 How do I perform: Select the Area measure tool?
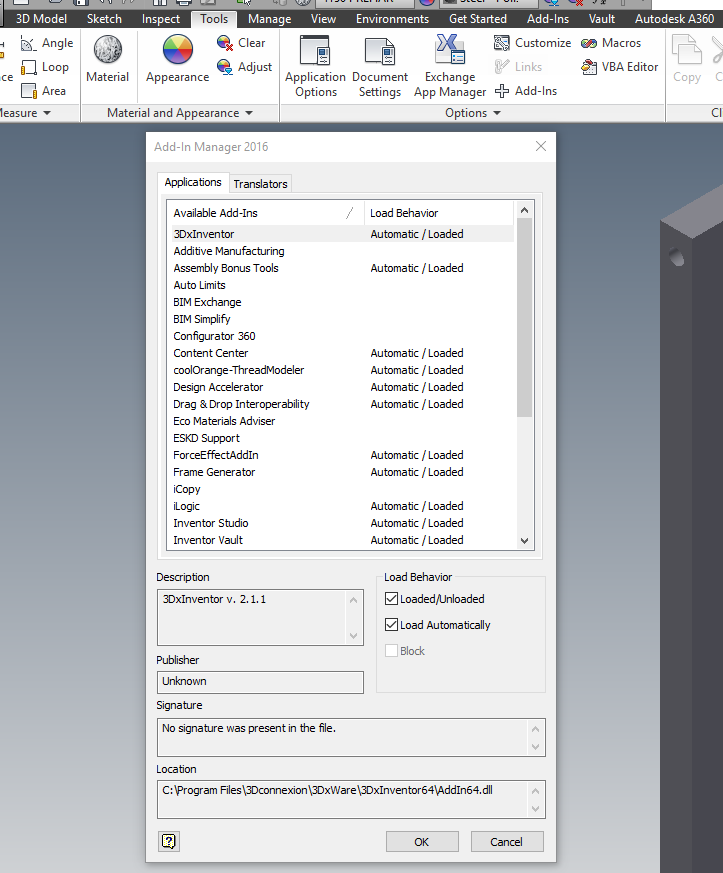click(x=43, y=91)
